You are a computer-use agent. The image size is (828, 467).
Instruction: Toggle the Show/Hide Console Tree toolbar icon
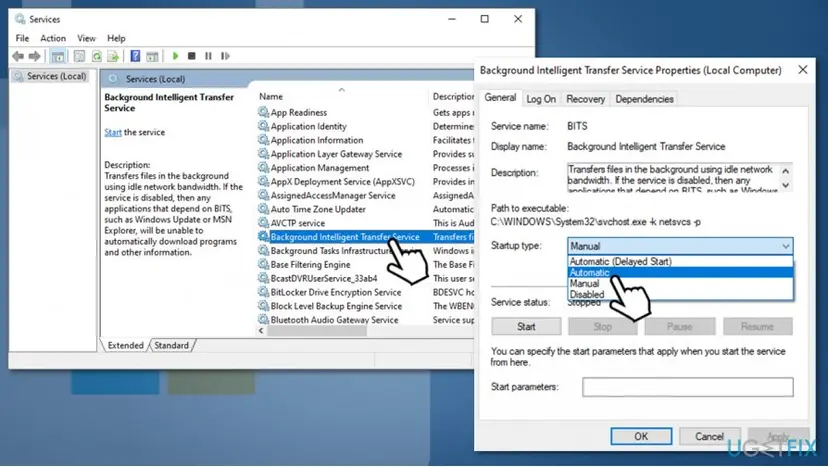(58, 56)
